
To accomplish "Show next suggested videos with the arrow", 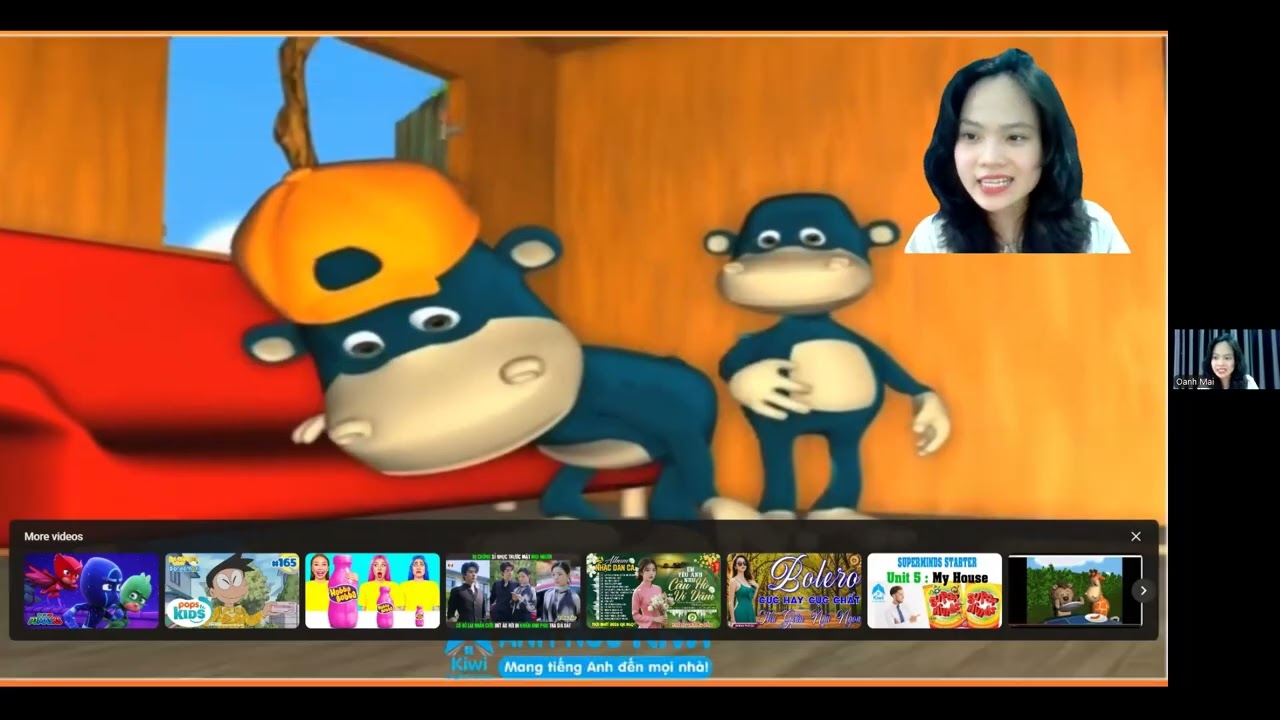I will pos(1143,591).
